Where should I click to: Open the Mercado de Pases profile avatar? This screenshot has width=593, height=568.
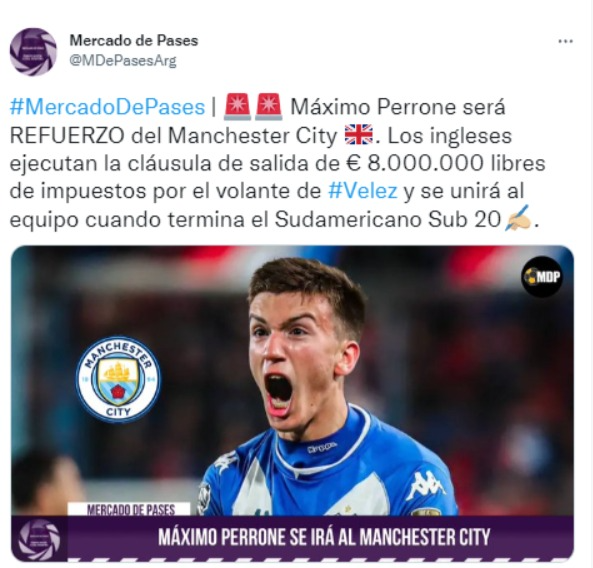click(x=33, y=52)
